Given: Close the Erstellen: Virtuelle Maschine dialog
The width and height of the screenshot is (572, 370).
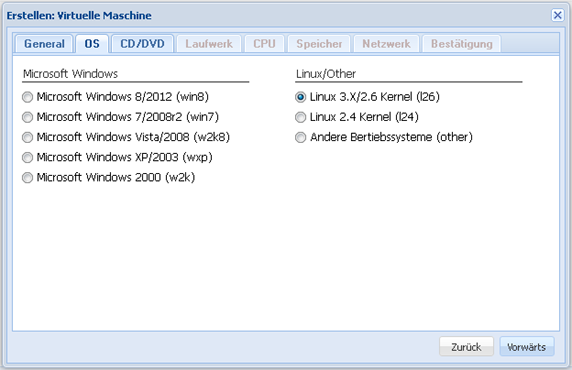Looking at the screenshot, I should tap(557, 15).
